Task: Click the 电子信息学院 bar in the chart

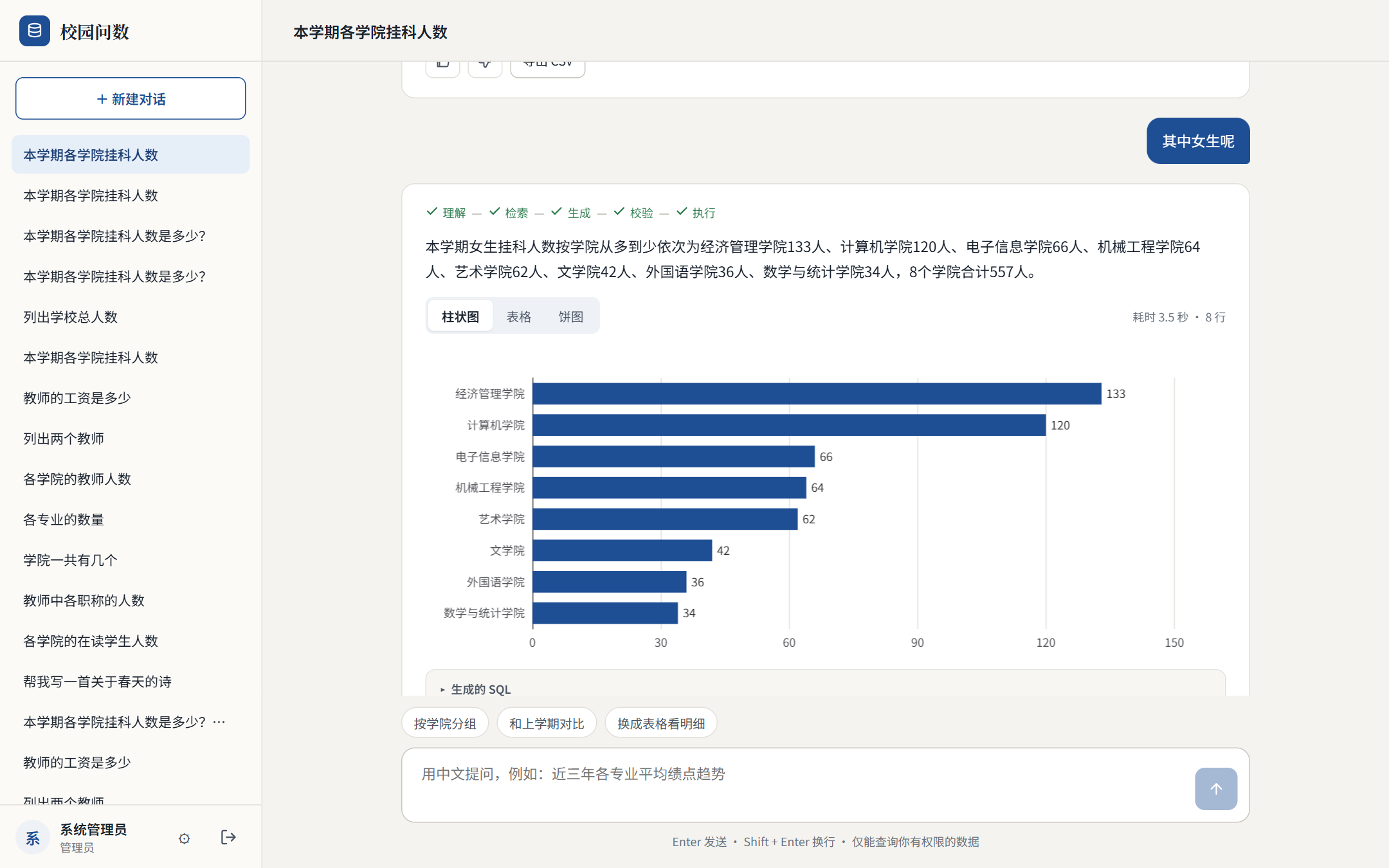Action: click(x=674, y=457)
